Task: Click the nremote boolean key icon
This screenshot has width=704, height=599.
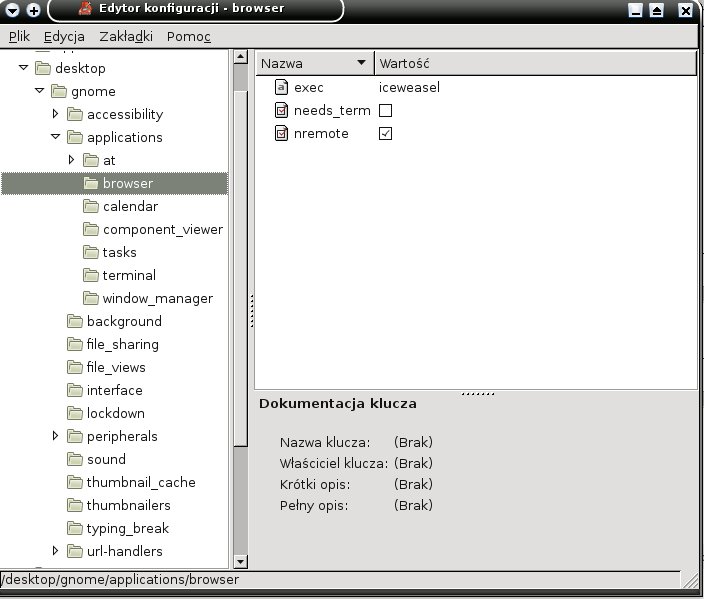Action: point(281,134)
